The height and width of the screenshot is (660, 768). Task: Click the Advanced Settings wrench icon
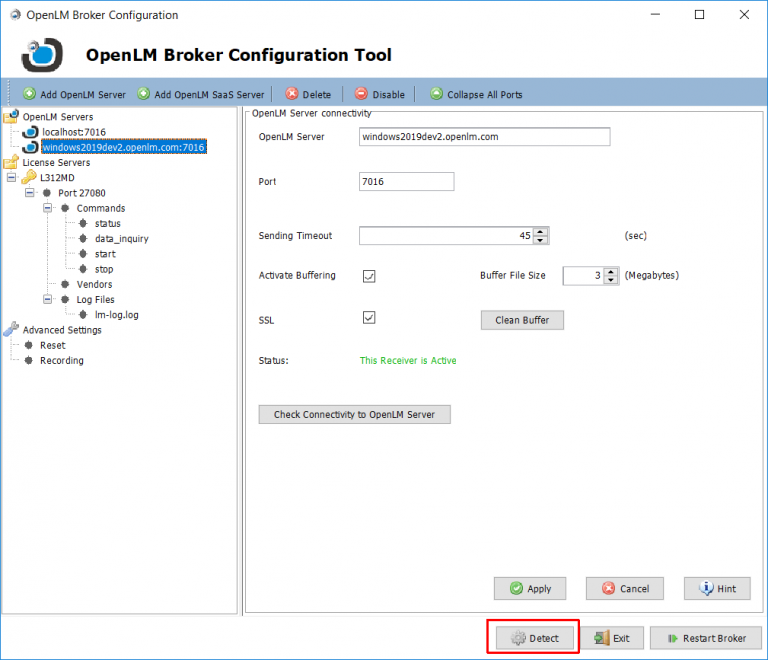[x=11, y=329]
